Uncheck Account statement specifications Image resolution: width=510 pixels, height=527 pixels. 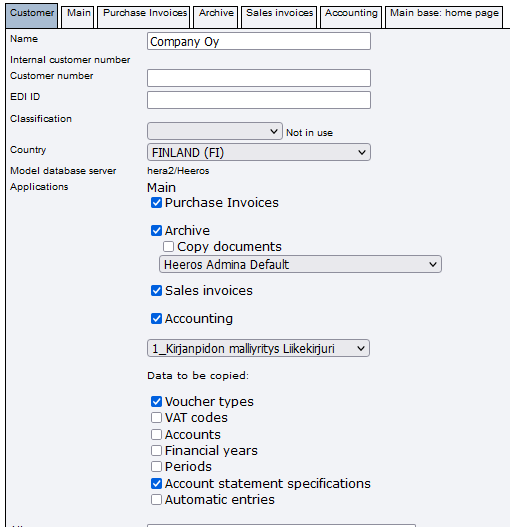pos(156,483)
